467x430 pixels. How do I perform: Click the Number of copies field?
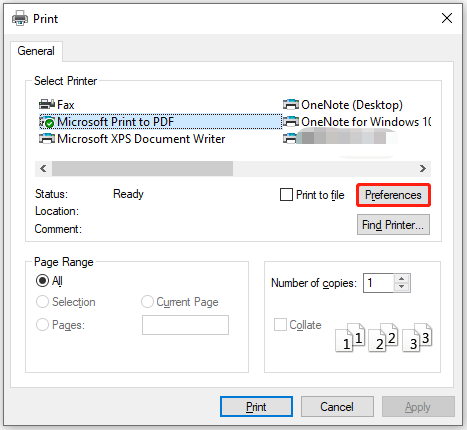coord(378,283)
